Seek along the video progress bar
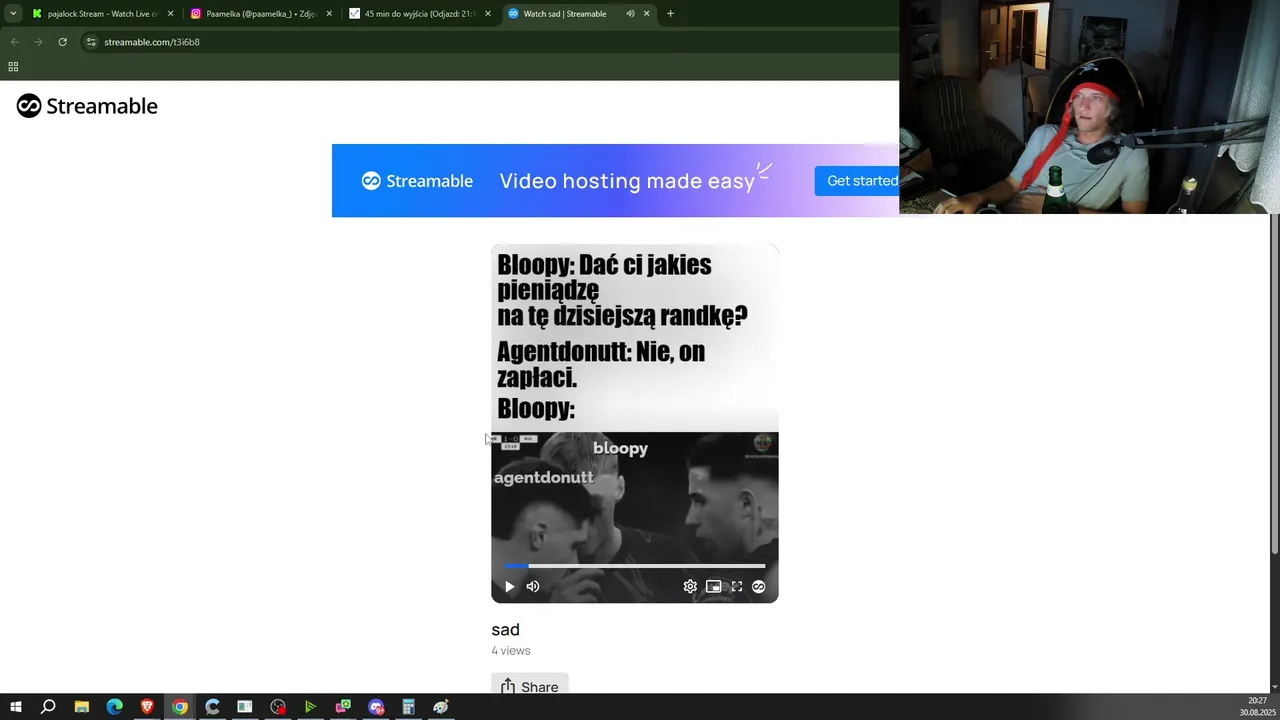This screenshot has height=720, width=1280. (x=634, y=566)
